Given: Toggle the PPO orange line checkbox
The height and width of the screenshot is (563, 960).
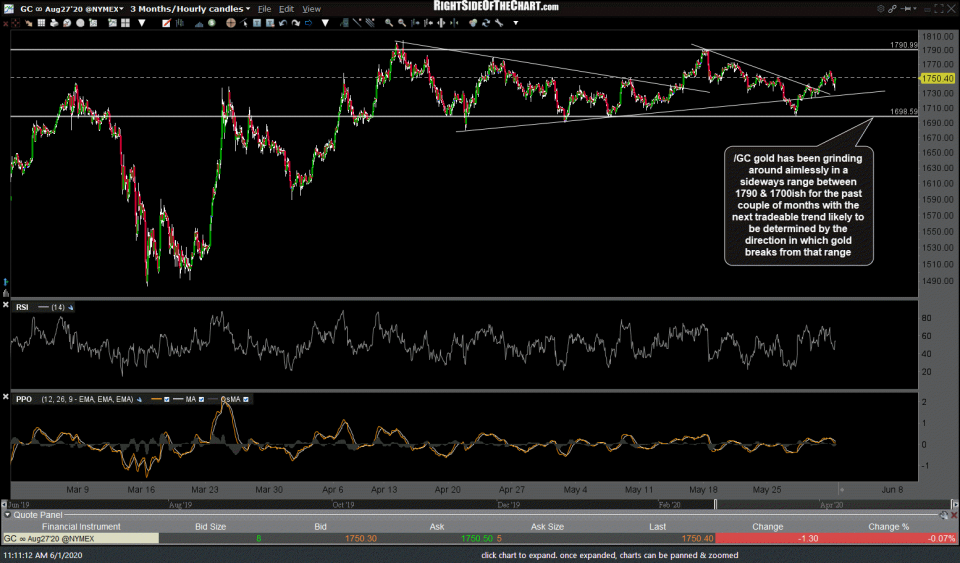Looking at the screenshot, I should tap(166, 399).
